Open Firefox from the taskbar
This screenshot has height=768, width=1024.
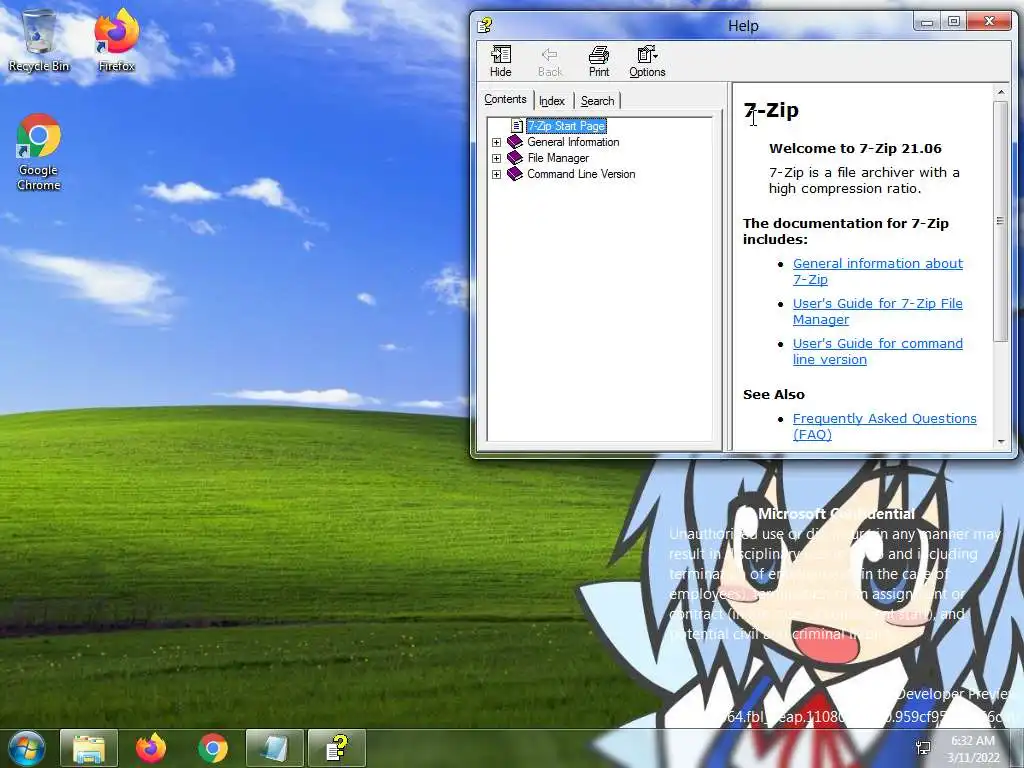151,748
